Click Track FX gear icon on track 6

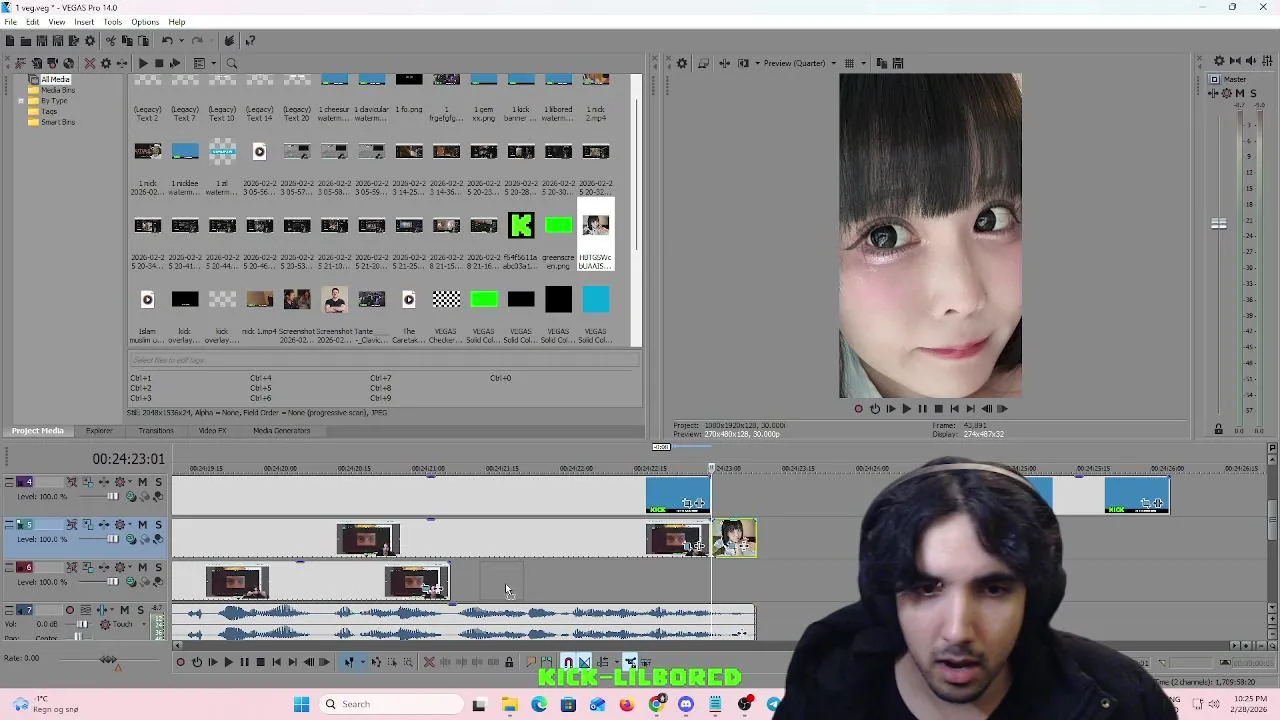click(x=120, y=567)
